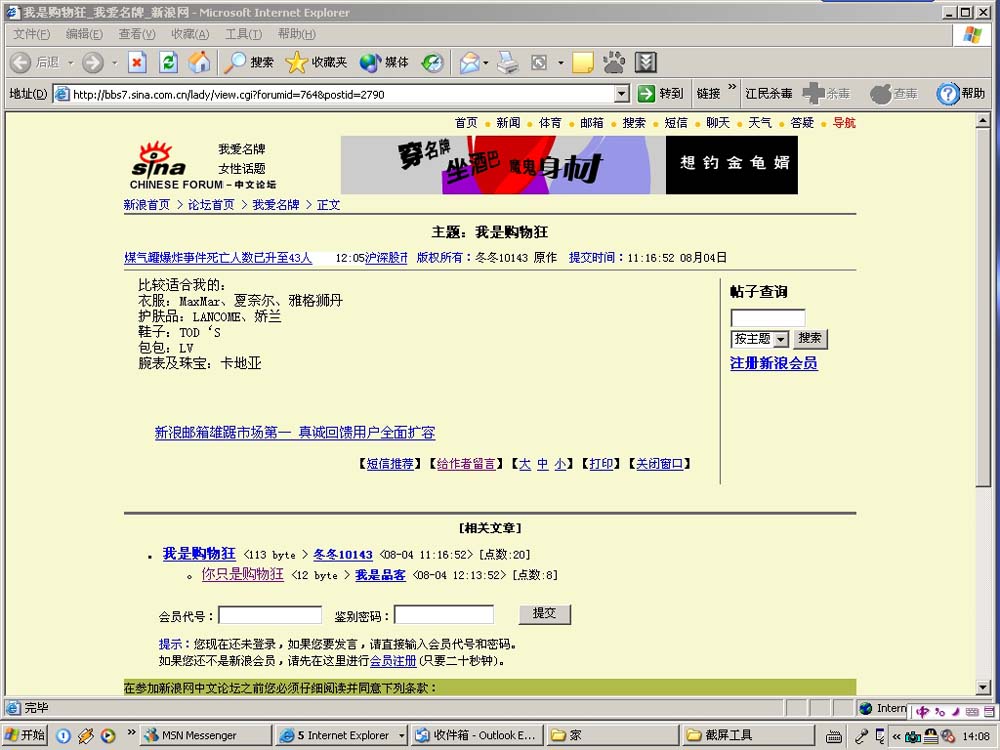Screen dimensions: 1000x750
Task: Open MSN Messenger taskbar button
Action: point(205,735)
